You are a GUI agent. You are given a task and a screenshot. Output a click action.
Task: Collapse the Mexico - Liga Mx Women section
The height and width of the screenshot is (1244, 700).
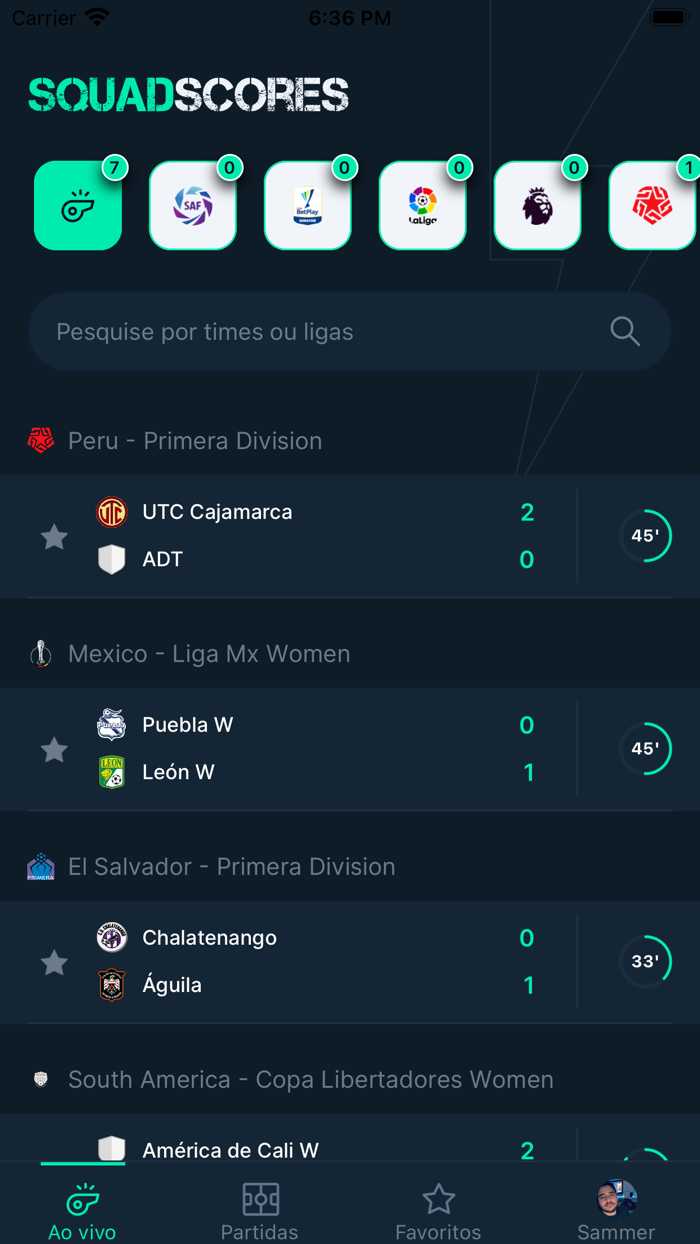(209, 653)
